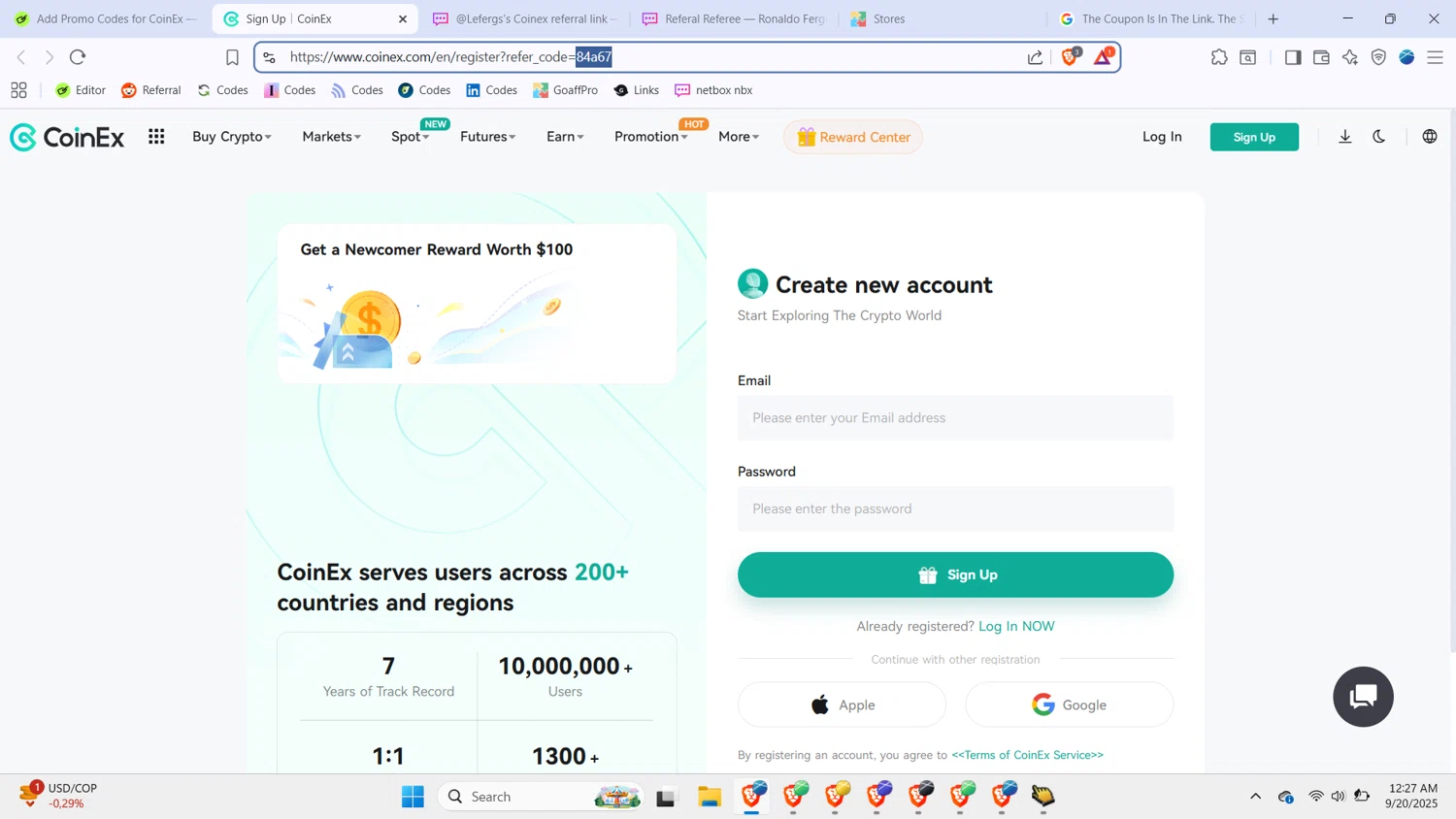Click the Newcomer Reward Worth $100 banner
Viewport: 1456px width, 819px height.
[477, 304]
